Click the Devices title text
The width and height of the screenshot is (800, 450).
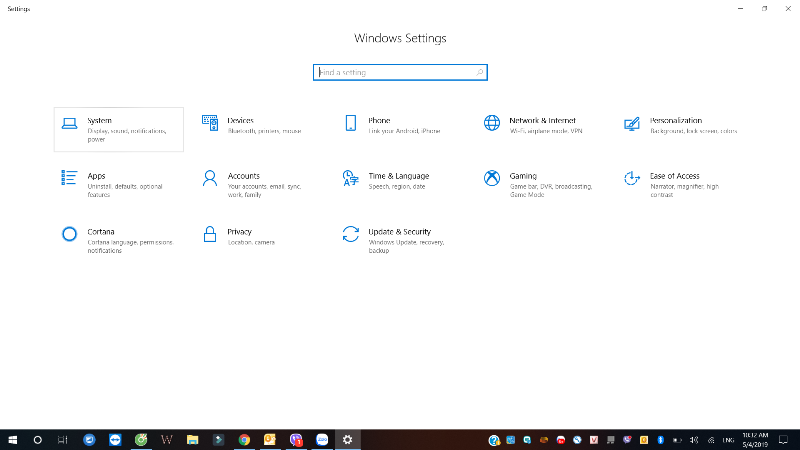[240, 120]
